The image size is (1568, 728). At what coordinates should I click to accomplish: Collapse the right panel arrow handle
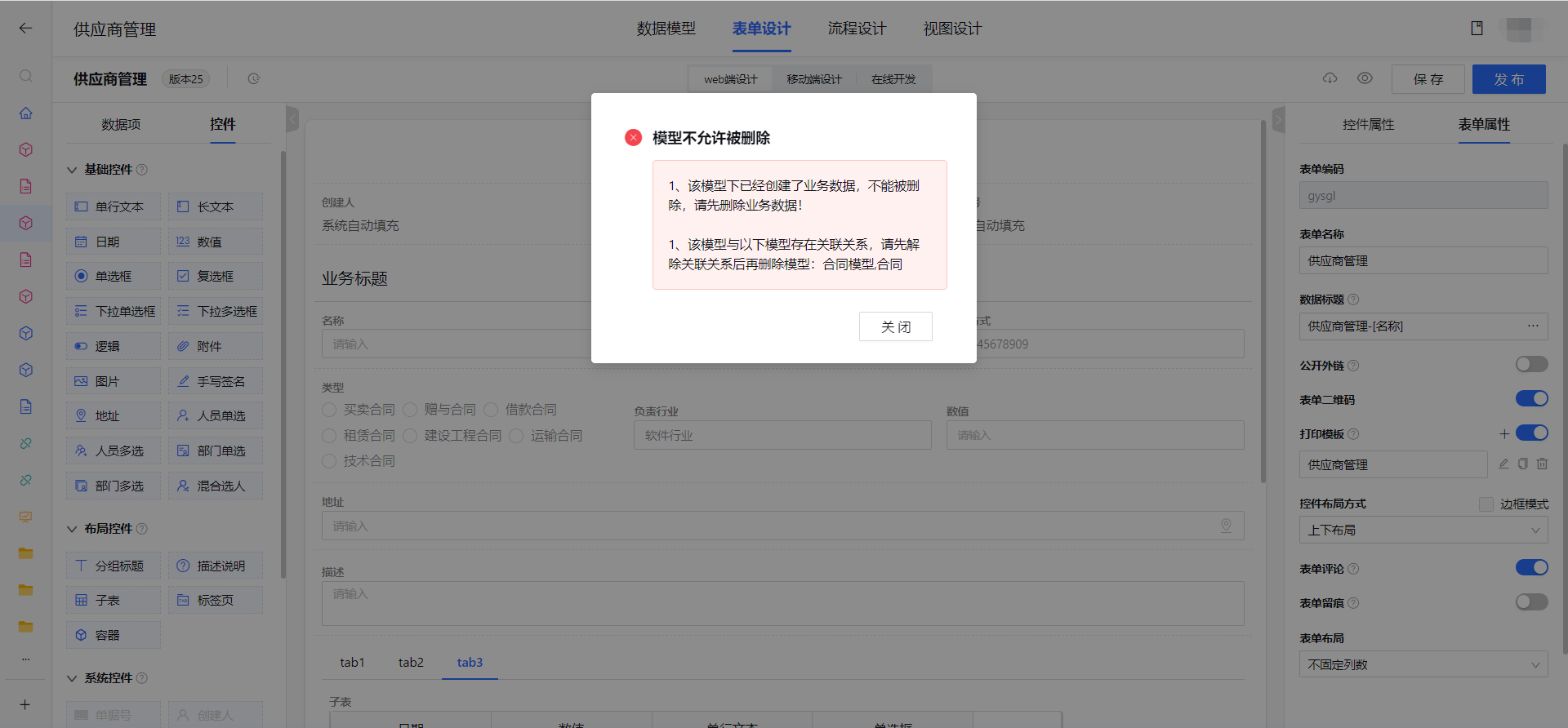pyautogui.click(x=1278, y=119)
